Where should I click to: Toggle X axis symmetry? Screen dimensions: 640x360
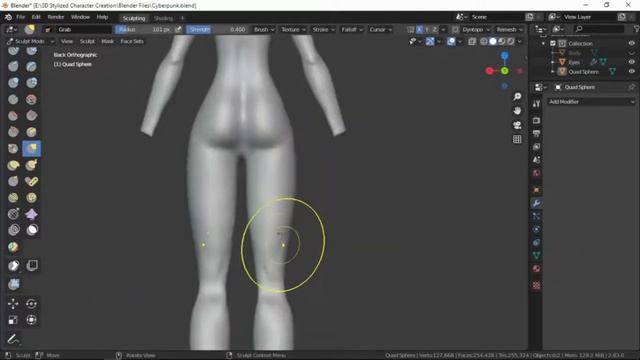pyautogui.click(x=419, y=29)
